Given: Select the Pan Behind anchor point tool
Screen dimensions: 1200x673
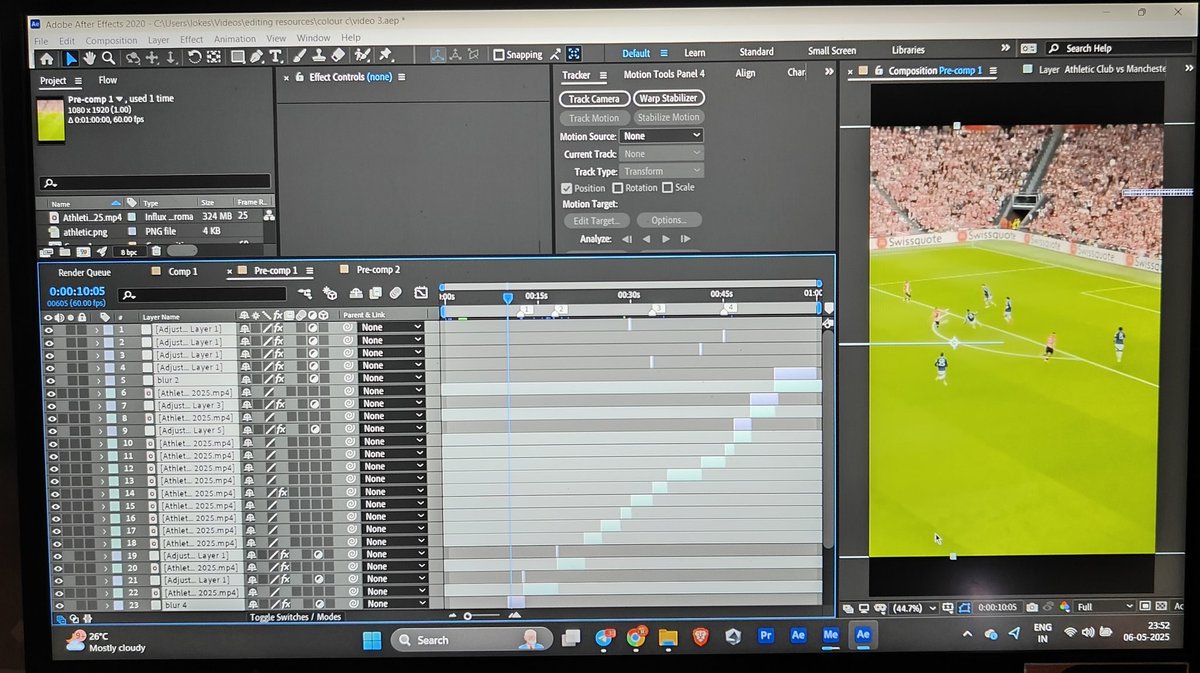Looking at the screenshot, I should [x=214, y=58].
